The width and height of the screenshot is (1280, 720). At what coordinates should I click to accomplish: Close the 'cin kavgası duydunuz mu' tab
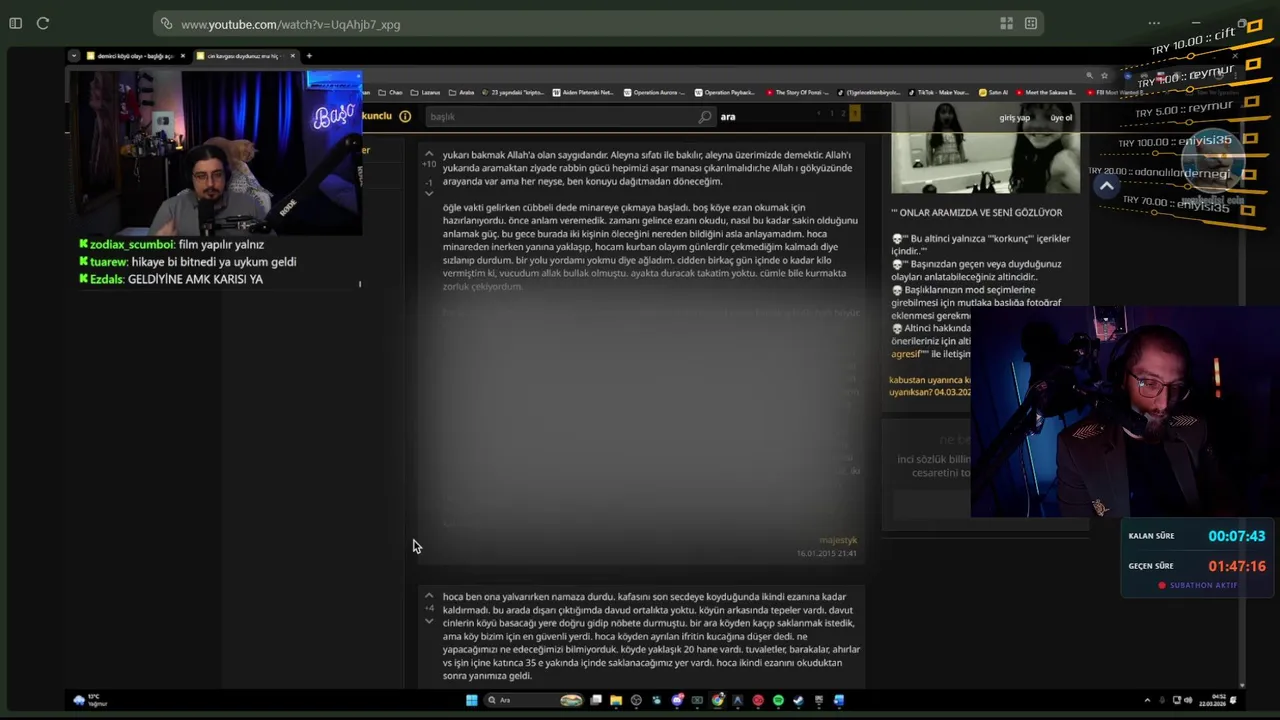[292, 56]
